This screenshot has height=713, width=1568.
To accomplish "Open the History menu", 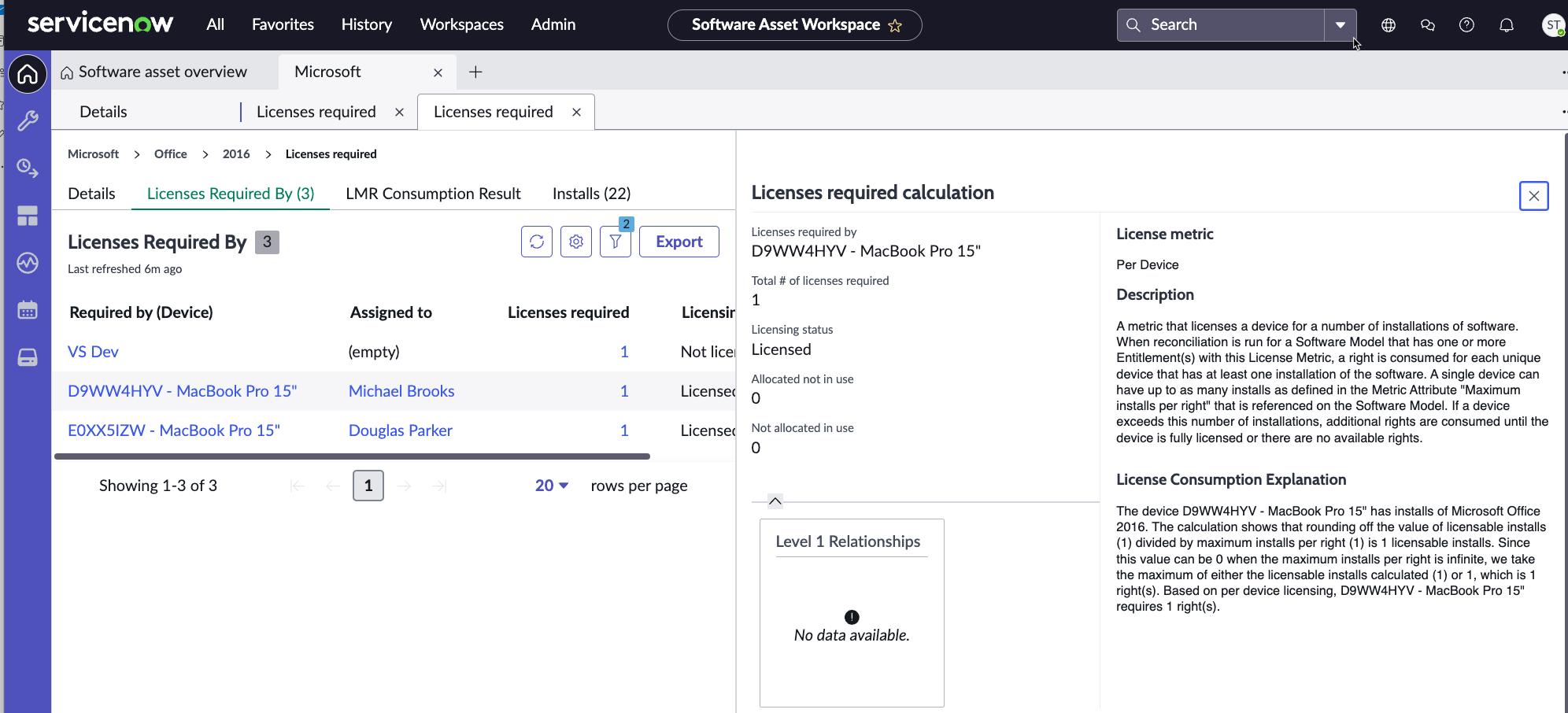I will click(x=367, y=24).
